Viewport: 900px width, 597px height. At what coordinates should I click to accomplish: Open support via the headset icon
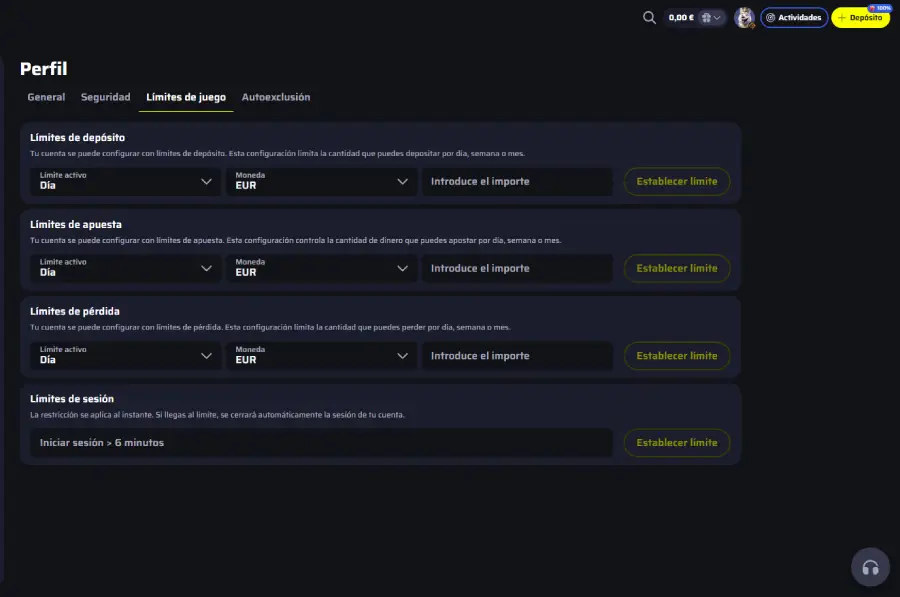pyautogui.click(x=869, y=566)
